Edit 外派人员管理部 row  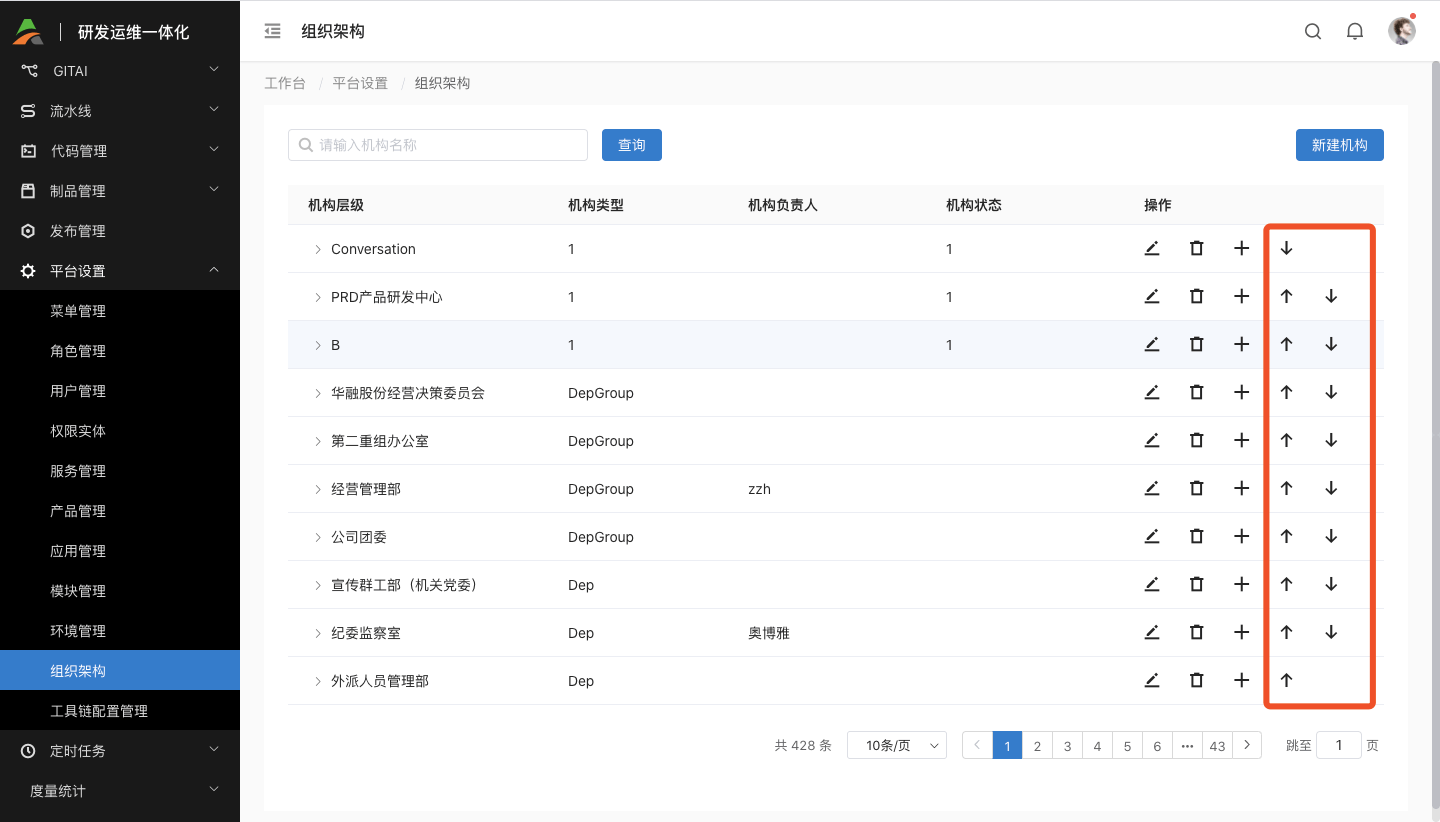[1152, 680]
